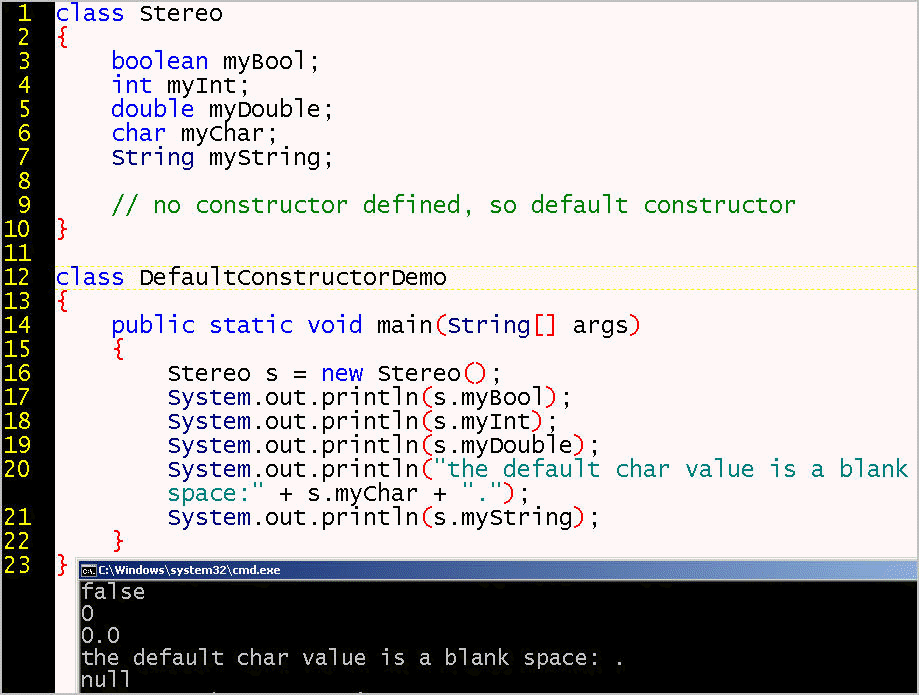Viewport: 919px width, 695px height.
Task: Click the false output in the console
Action: tap(113, 591)
